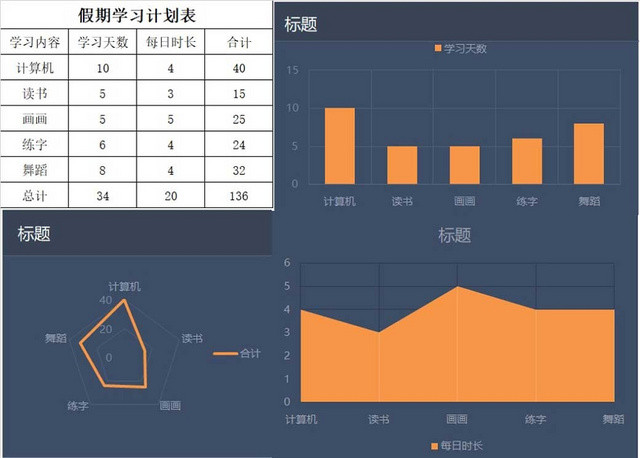Select the 总计 row label cell
Screen dimensions: 640x458
click(x=35, y=195)
